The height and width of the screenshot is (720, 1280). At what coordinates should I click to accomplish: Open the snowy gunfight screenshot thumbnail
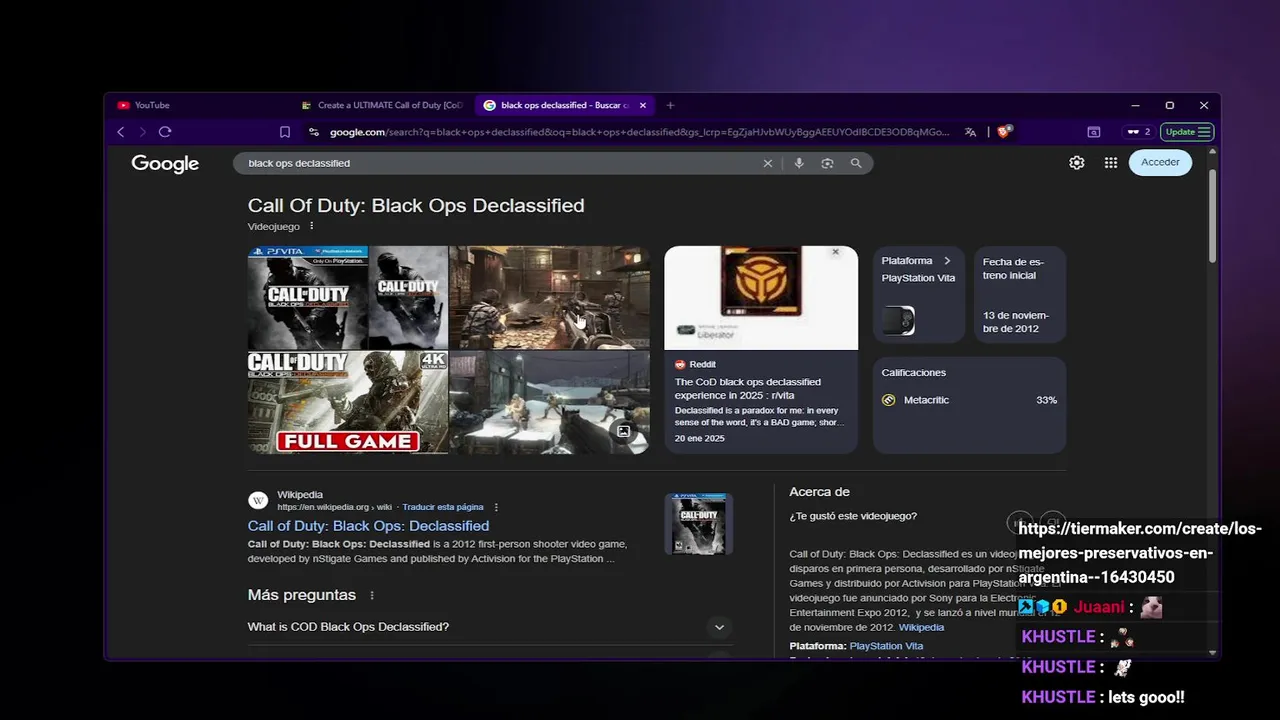click(x=549, y=402)
